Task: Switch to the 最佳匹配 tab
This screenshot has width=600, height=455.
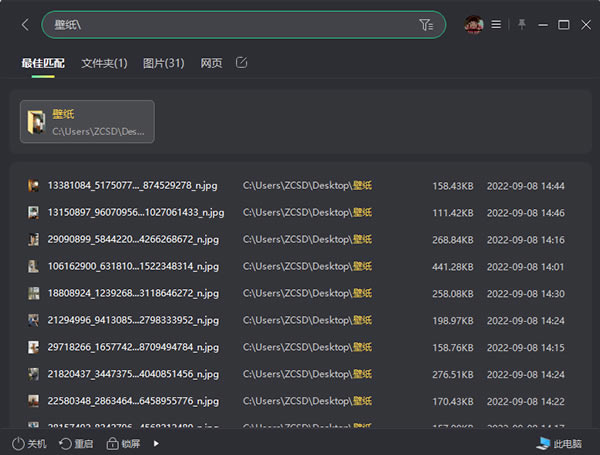Action: click(x=43, y=64)
